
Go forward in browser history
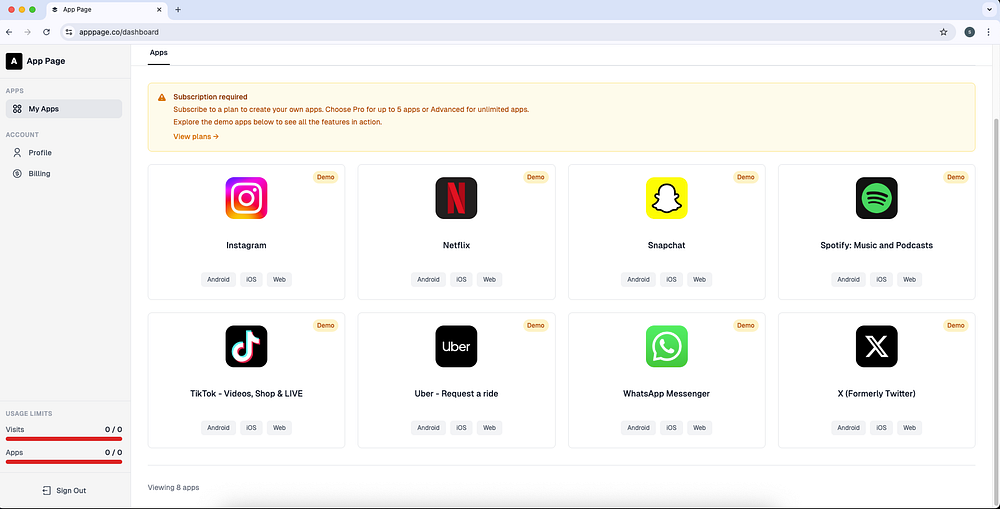[27, 32]
